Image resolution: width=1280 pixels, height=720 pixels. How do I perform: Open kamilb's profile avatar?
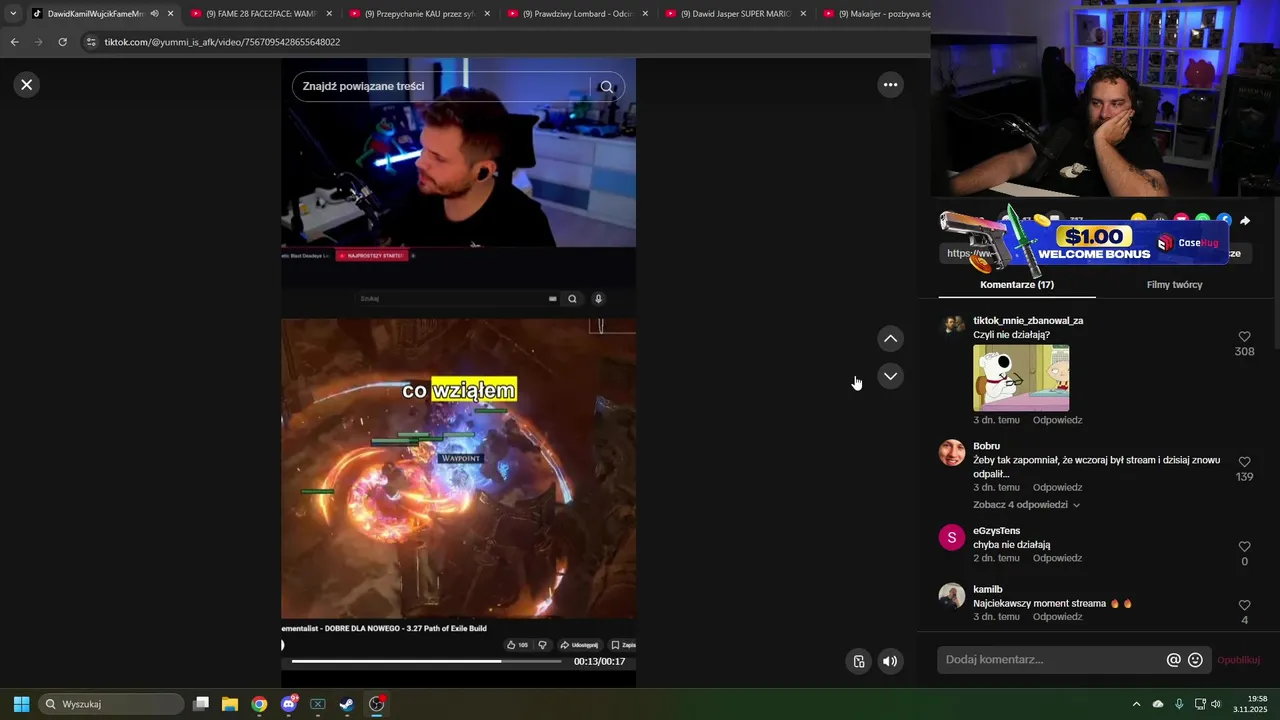[952, 596]
